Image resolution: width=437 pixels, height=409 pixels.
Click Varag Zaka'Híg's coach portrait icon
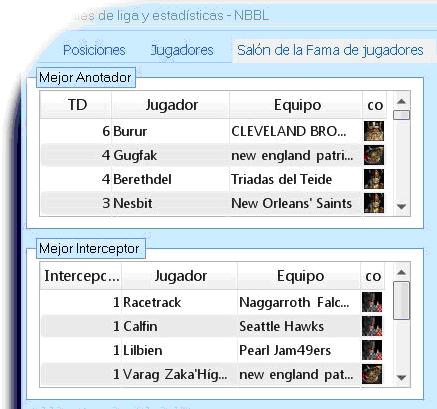[x=372, y=374]
